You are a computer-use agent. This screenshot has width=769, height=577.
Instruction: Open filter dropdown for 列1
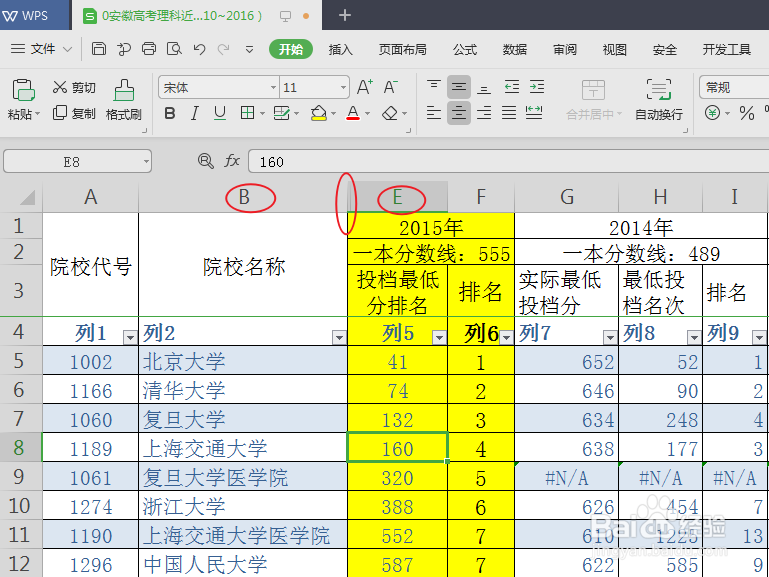click(x=130, y=337)
